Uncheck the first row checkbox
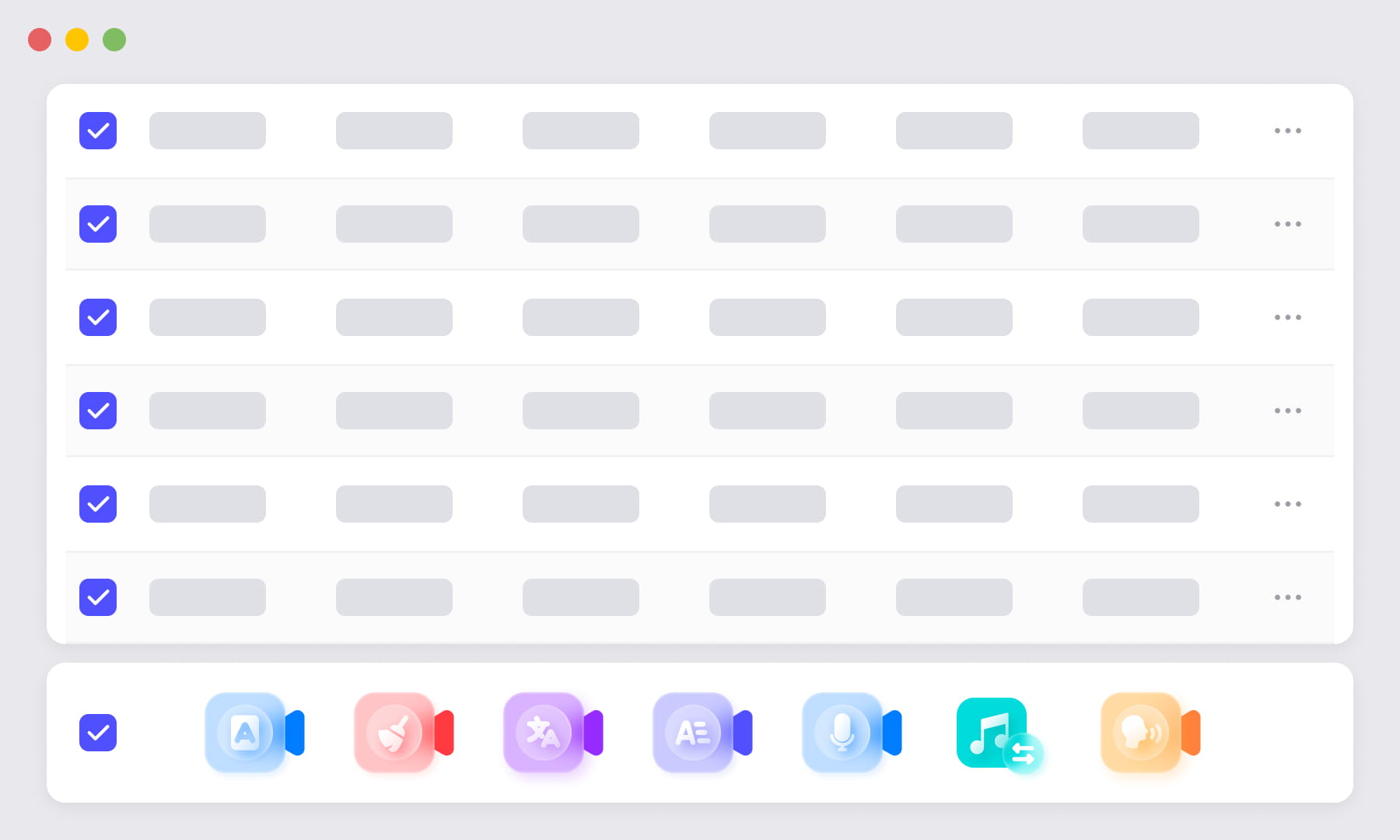The image size is (1400, 840). coord(98,131)
